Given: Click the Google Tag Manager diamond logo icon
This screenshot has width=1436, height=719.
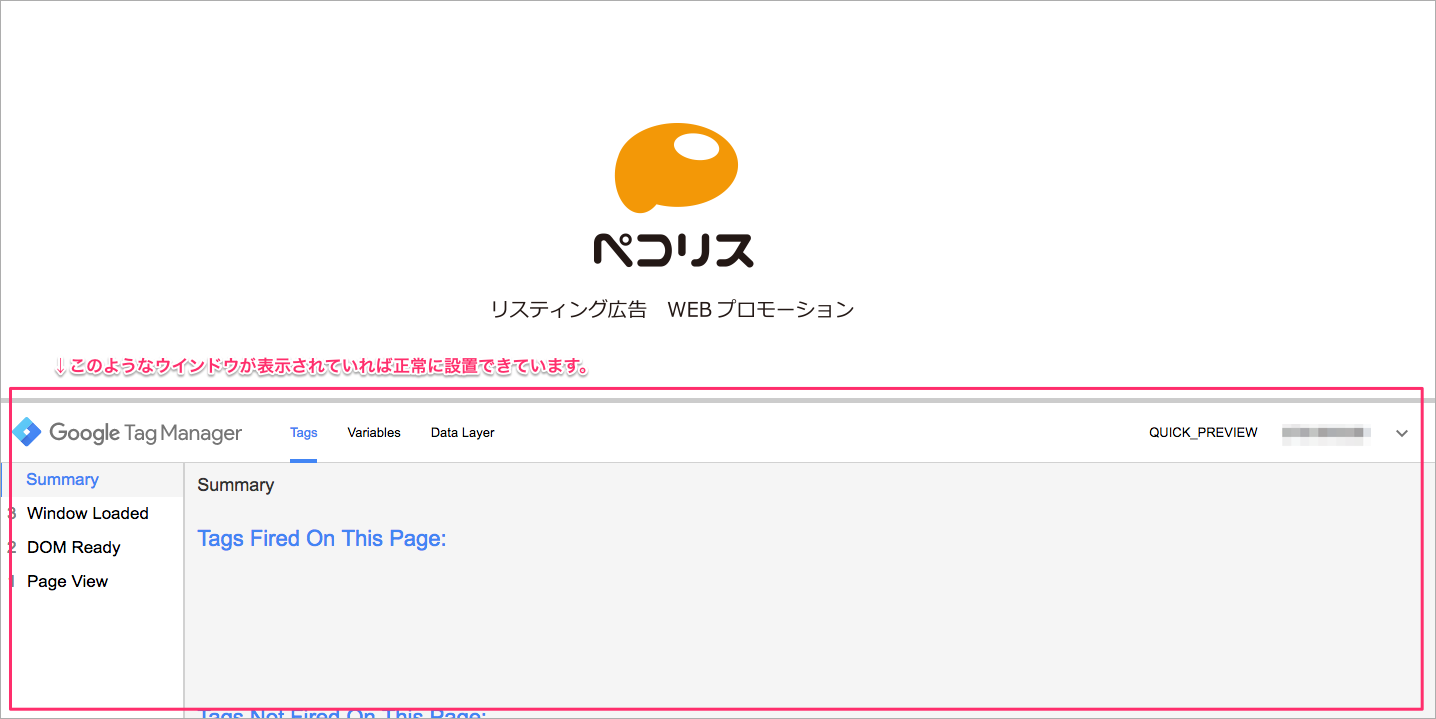Looking at the screenshot, I should click(26, 432).
